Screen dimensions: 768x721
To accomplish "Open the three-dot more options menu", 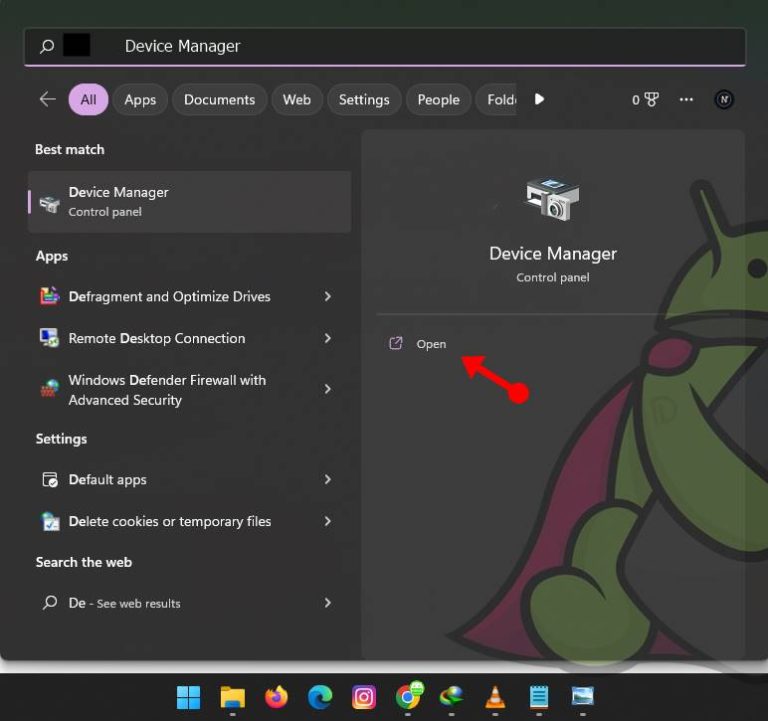I will (x=686, y=99).
